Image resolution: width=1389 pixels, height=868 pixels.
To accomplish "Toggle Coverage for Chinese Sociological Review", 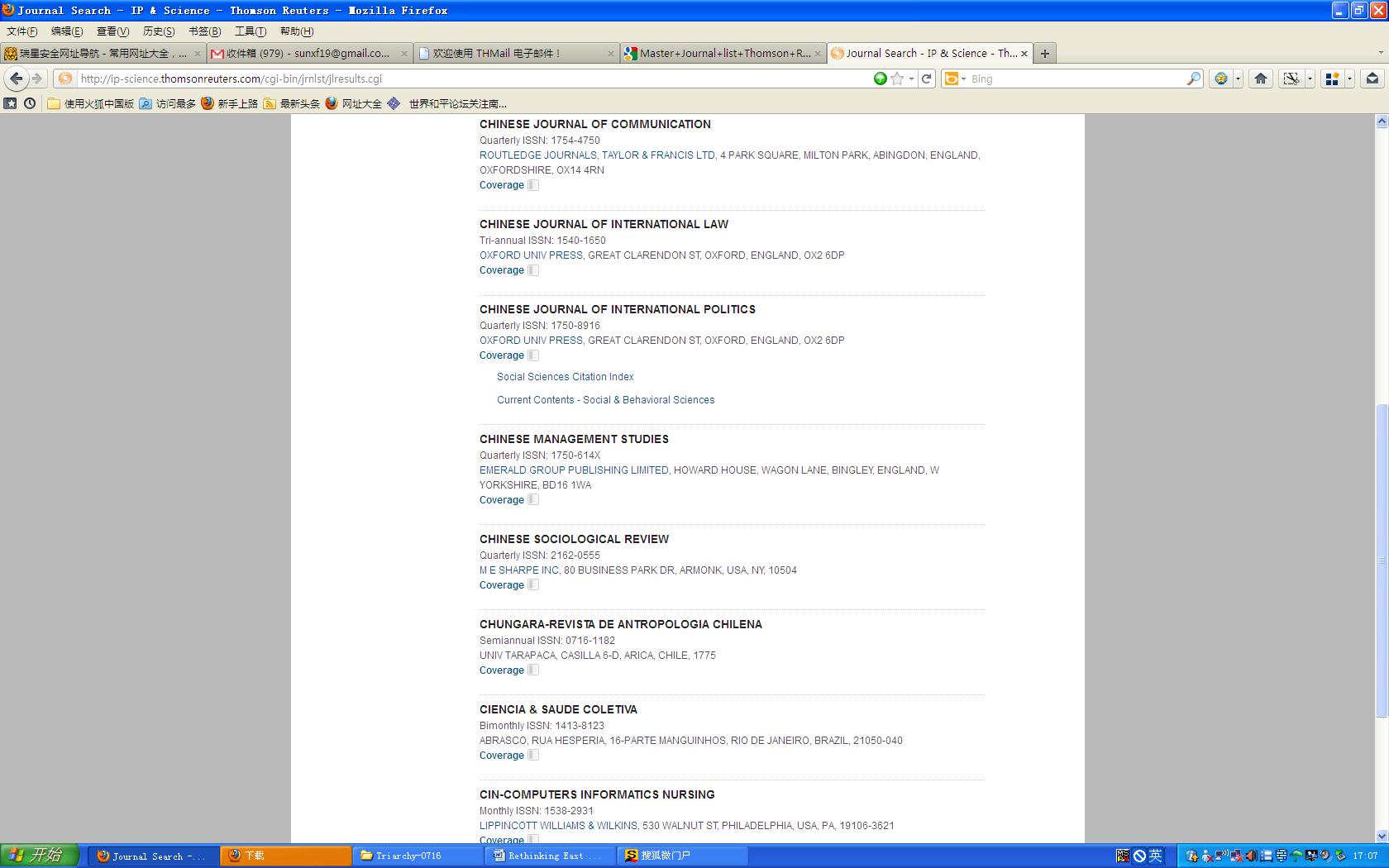I will 508,585.
